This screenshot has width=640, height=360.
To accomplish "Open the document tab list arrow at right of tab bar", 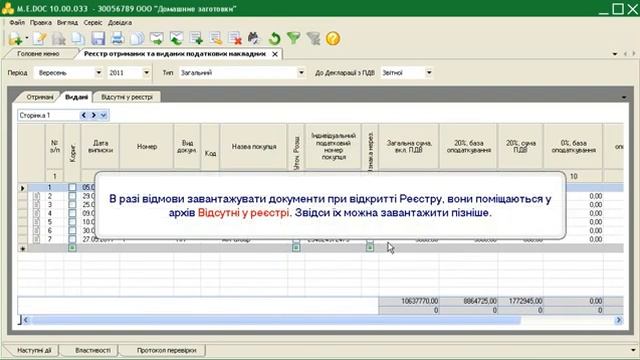I will (x=615, y=54).
